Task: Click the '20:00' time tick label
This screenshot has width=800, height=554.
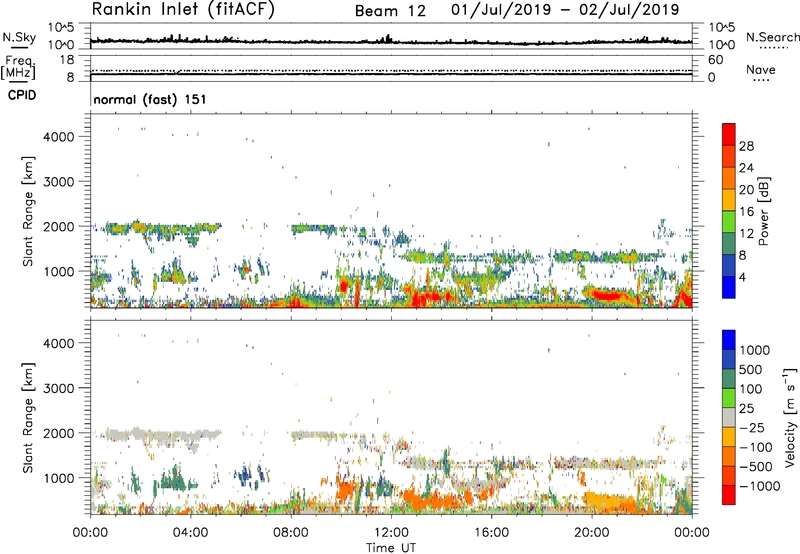Action: pyautogui.click(x=592, y=533)
